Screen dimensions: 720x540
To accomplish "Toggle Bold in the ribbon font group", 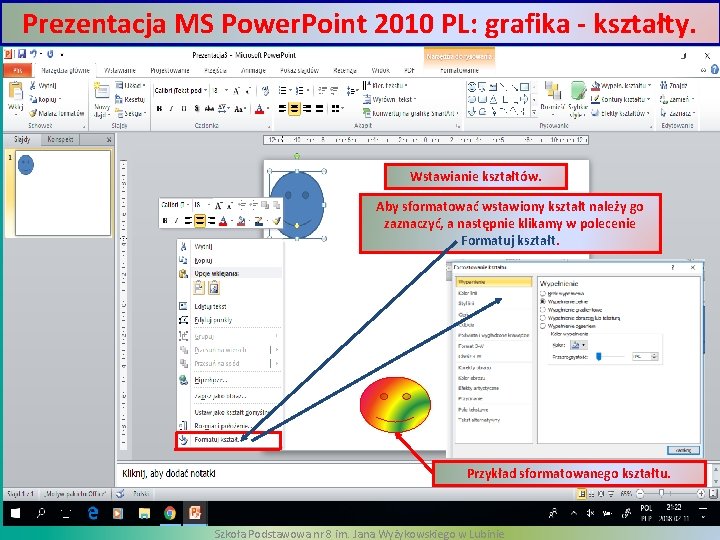I will (x=159, y=109).
